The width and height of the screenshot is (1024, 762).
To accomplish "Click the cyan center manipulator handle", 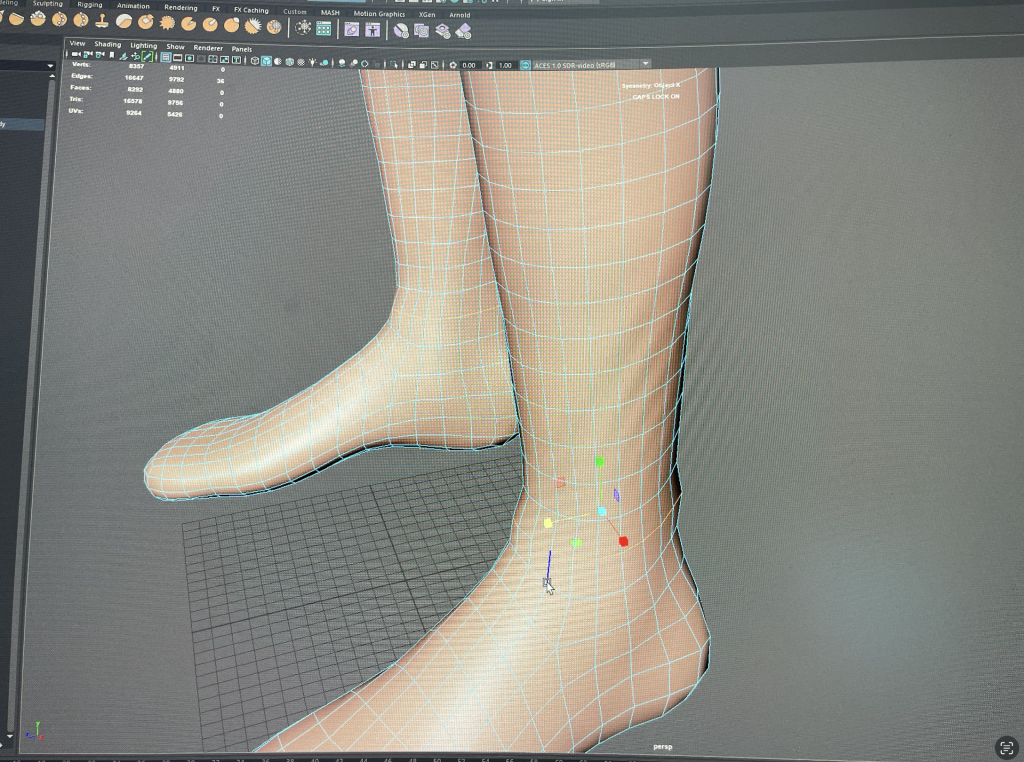I will 601,511.
